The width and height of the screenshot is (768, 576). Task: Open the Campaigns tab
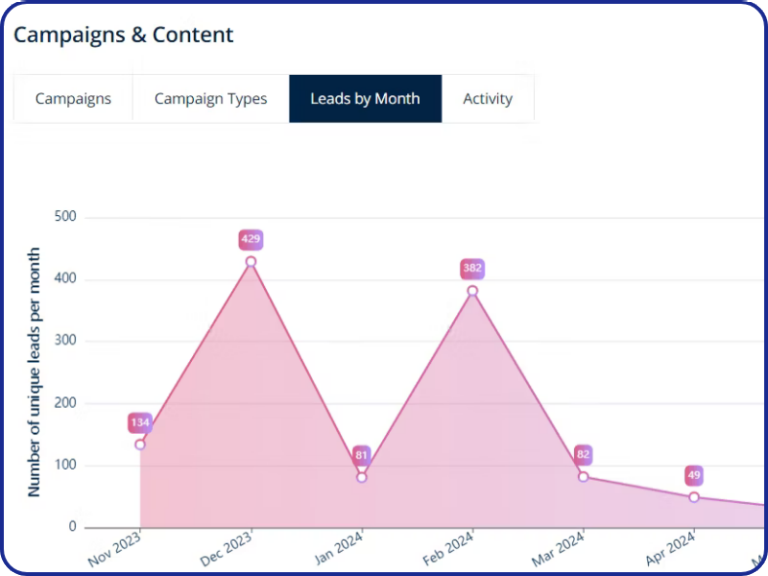[x=73, y=99]
